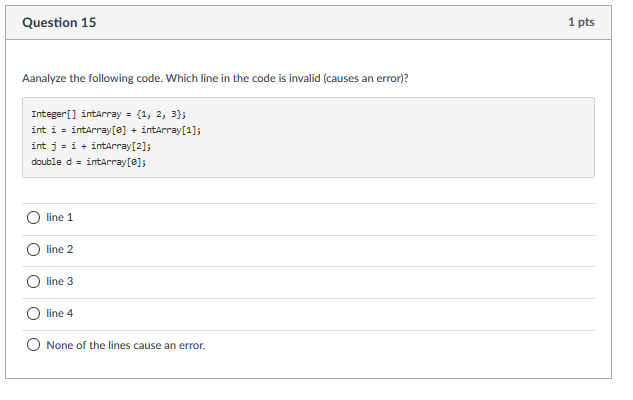Choose the "line 2" radio button

[33, 249]
